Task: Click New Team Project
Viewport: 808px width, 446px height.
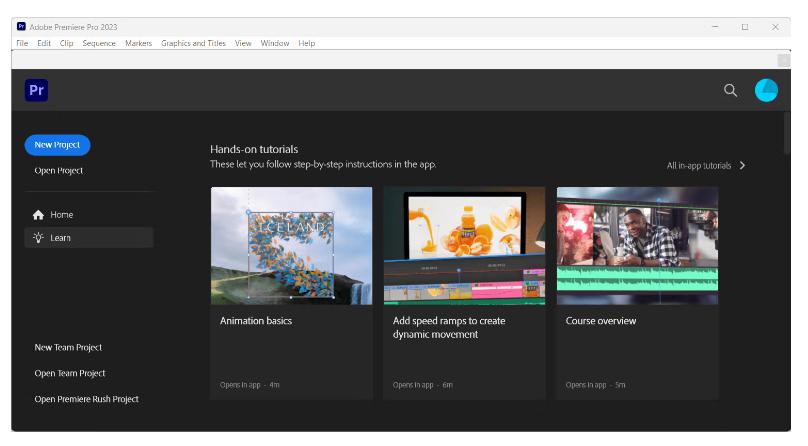Action: pyautogui.click(x=68, y=348)
